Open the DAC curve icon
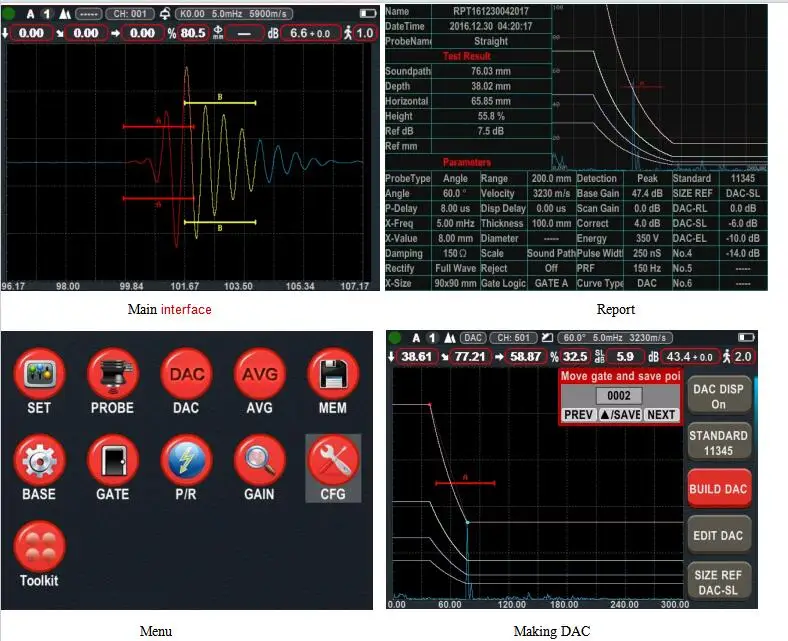788x641 pixels. click(186, 376)
